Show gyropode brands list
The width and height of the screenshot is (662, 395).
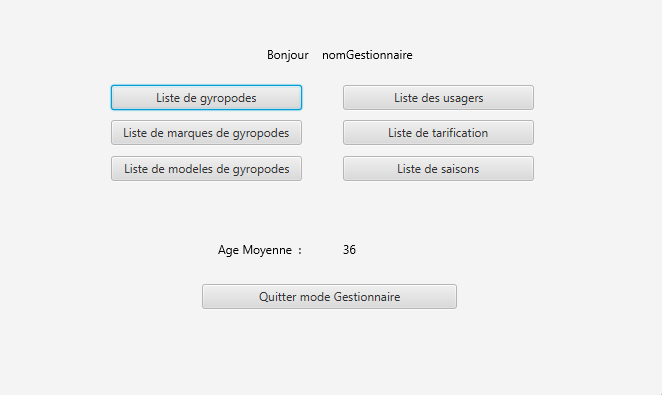coord(206,133)
